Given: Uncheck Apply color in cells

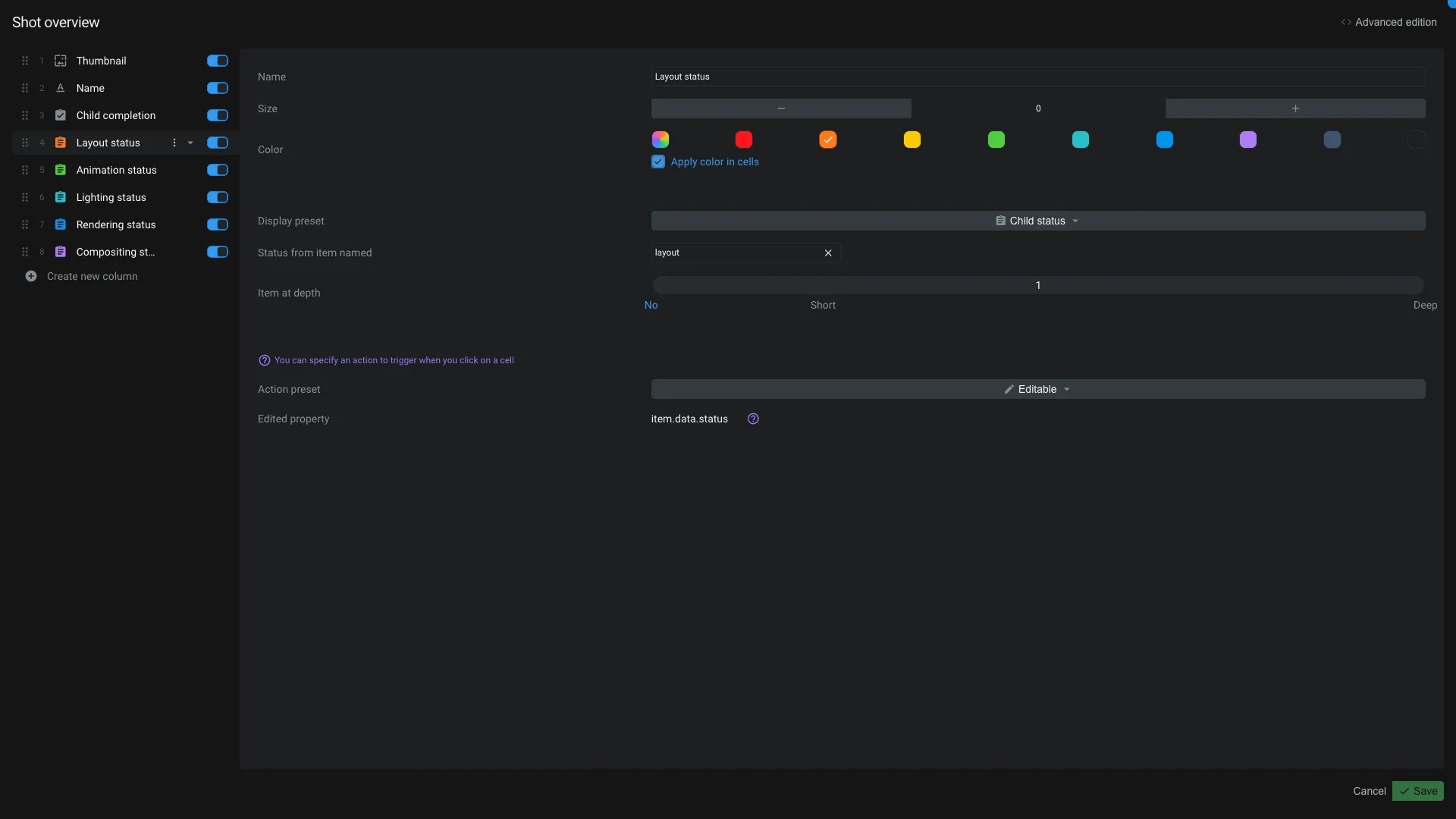Looking at the screenshot, I should pyautogui.click(x=658, y=162).
